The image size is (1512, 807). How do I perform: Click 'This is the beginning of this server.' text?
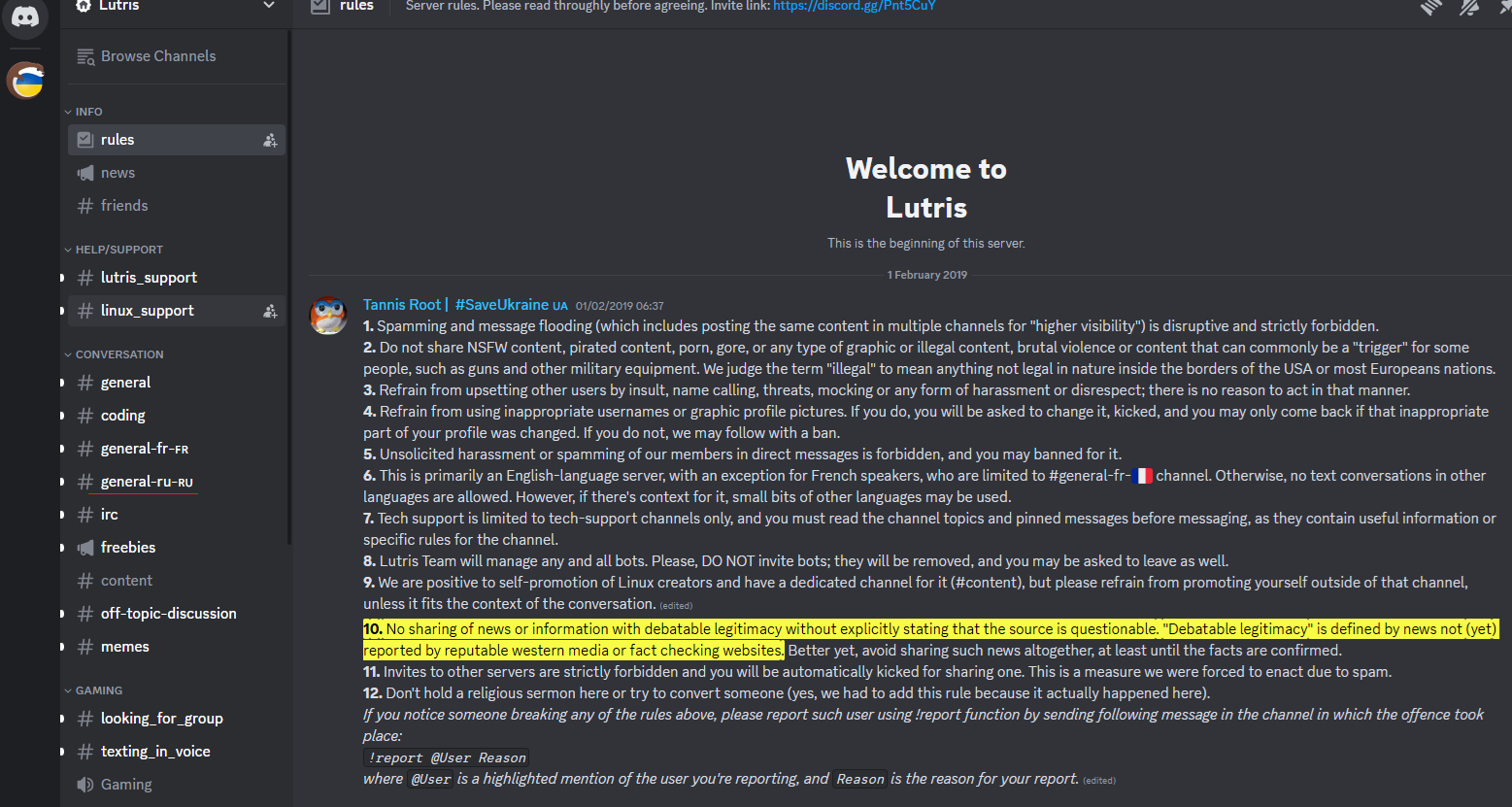pos(926,244)
